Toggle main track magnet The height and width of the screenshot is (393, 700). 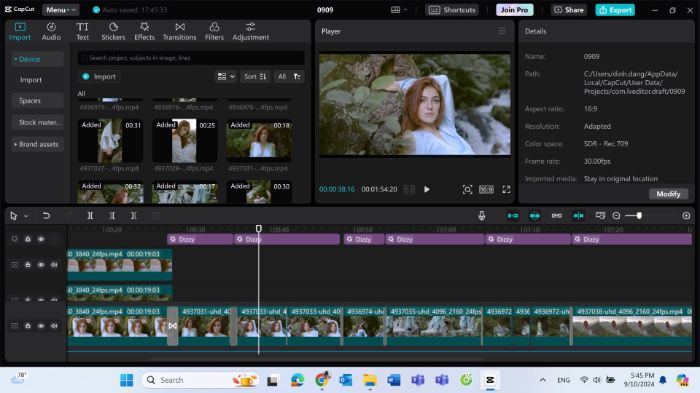[512, 216]
